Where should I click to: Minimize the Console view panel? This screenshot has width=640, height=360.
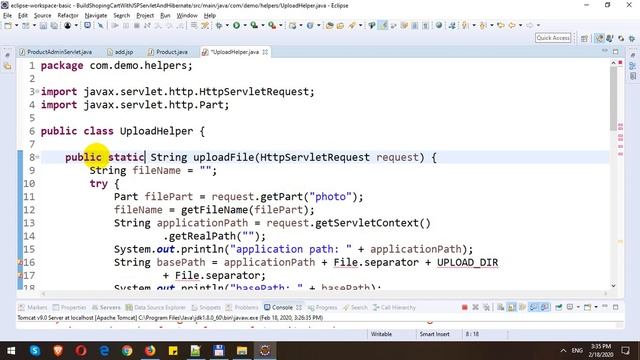(x=605, y=307)
